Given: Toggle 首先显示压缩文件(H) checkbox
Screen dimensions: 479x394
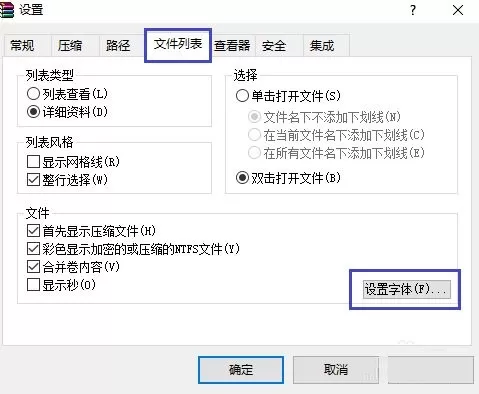Looking at the screenshot, I should pyautogui.click(x=91, y=231).
